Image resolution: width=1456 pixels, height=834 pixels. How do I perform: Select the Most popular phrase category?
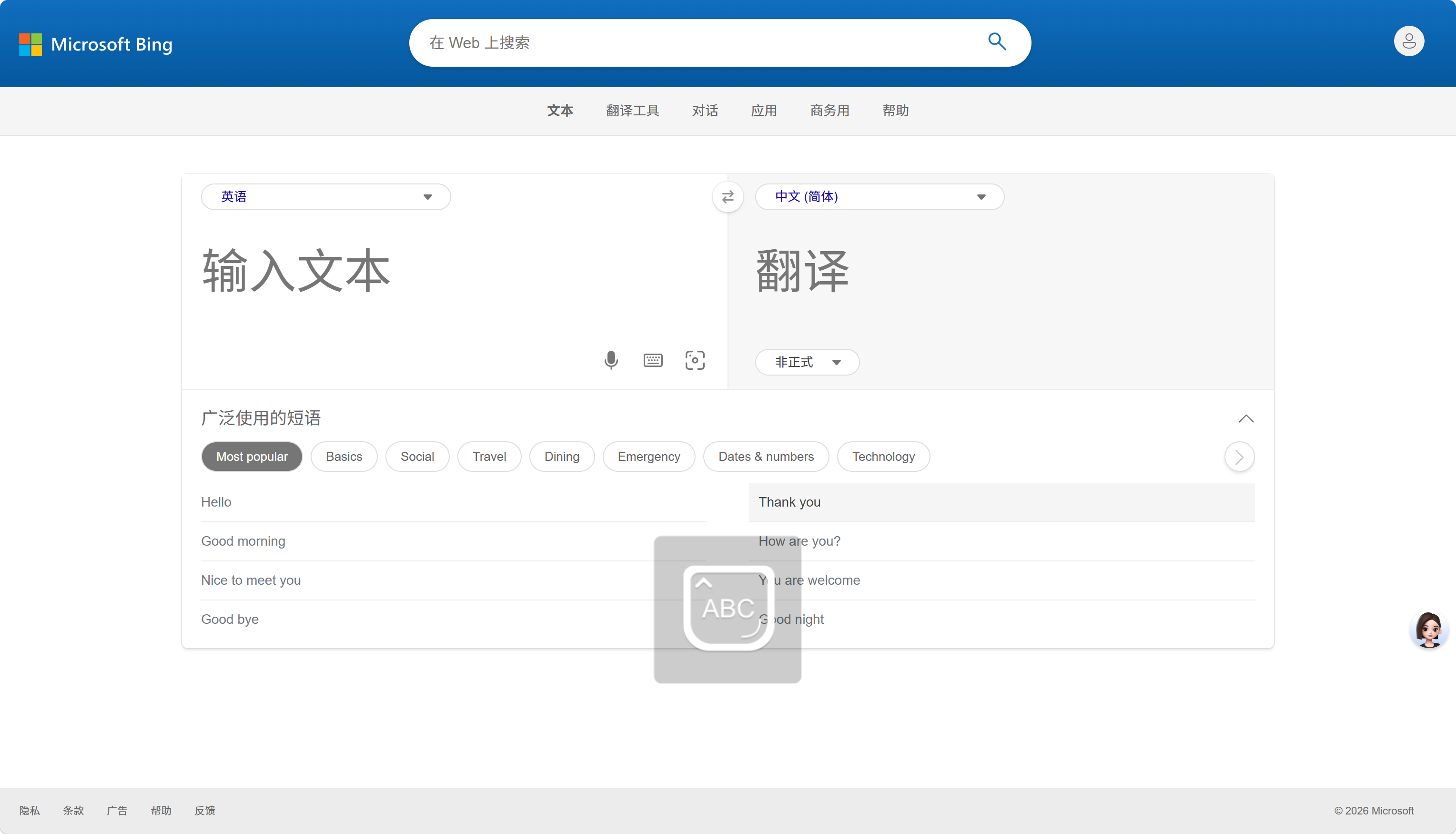(x=252, y=457)
